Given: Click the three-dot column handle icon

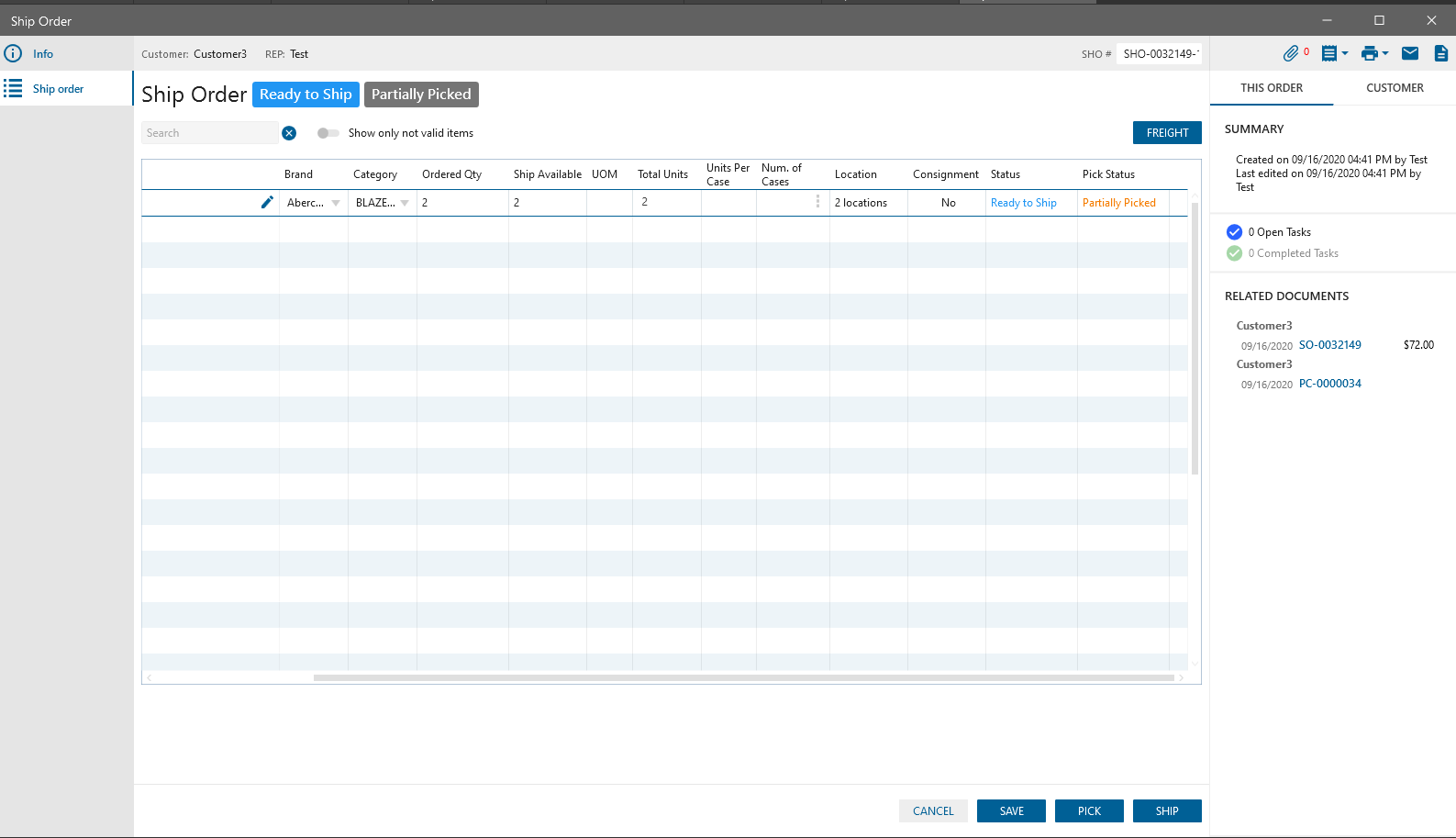Looking at the screenshot, I should (817, 202).
